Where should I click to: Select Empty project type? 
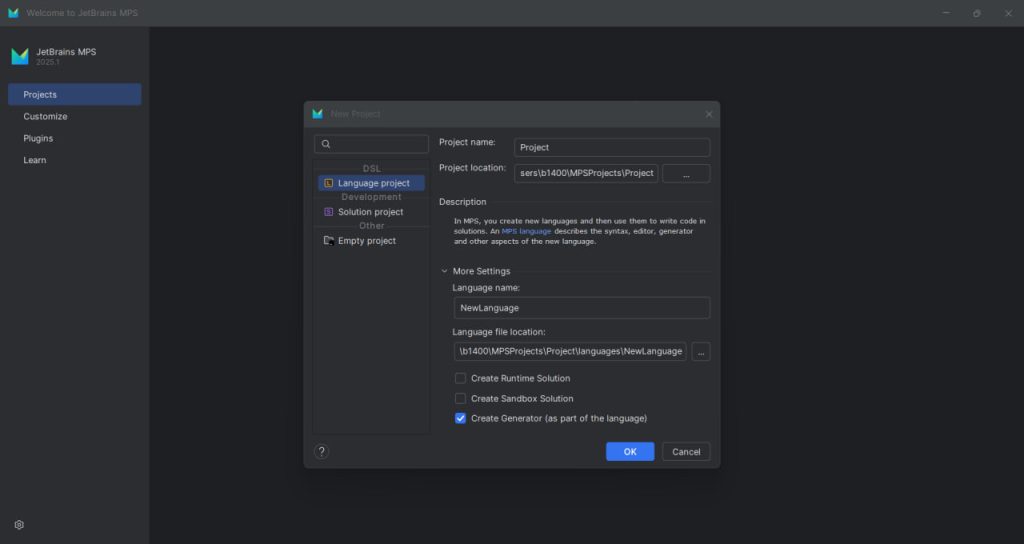371,240
